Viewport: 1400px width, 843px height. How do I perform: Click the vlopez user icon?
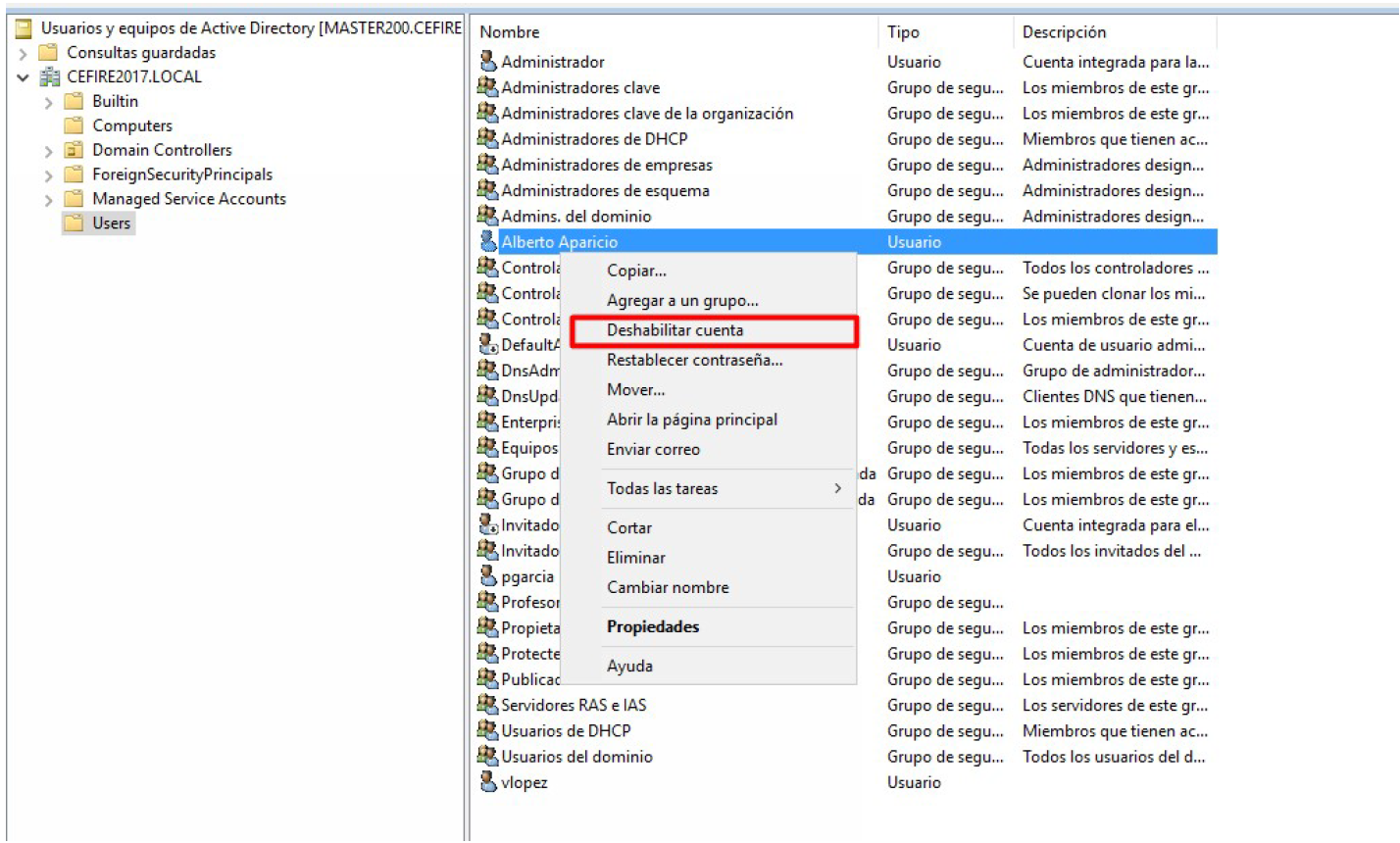tap(487, 782)
